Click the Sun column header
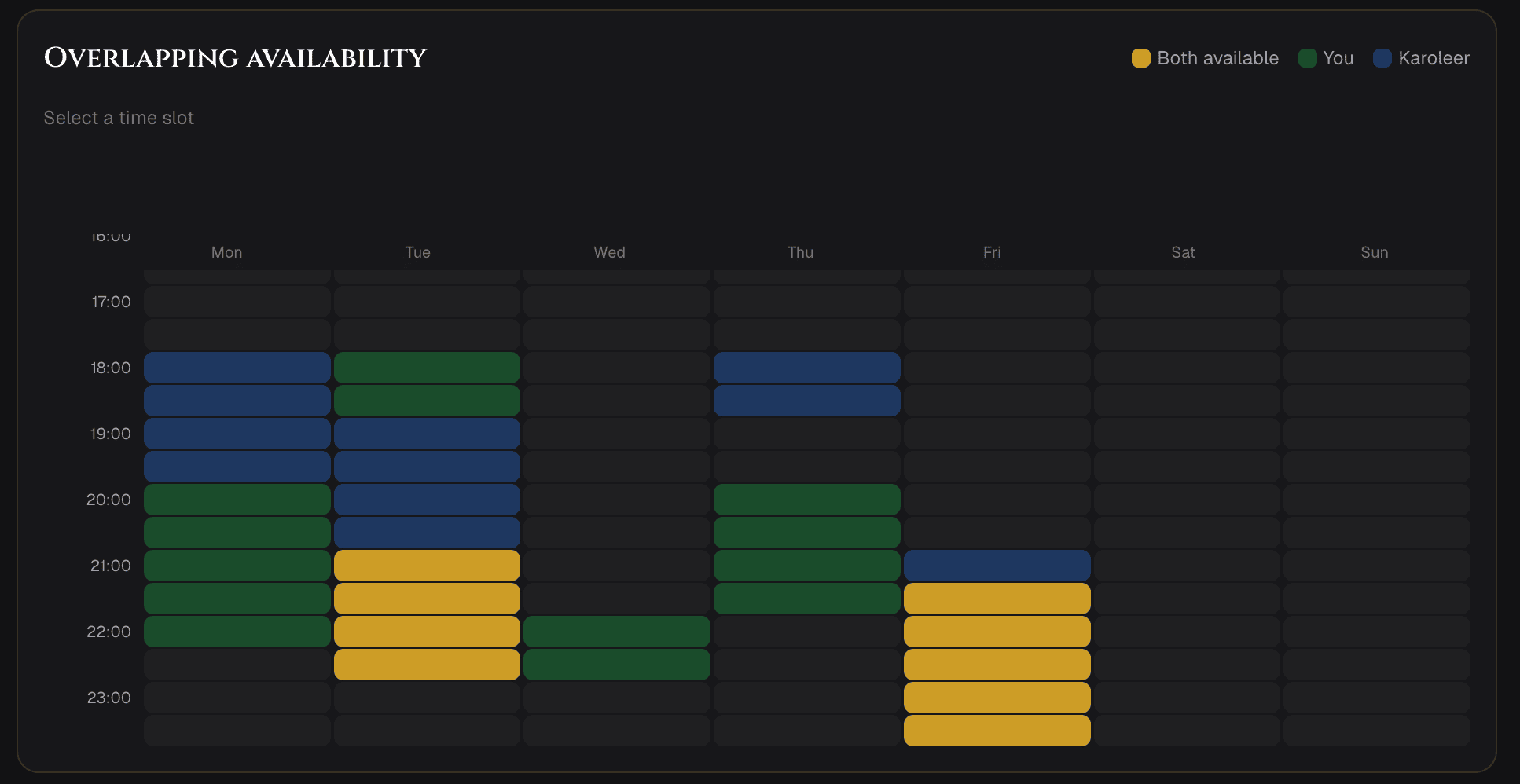Viewport: 1520px width, 784px height. tap(1375, 252)
